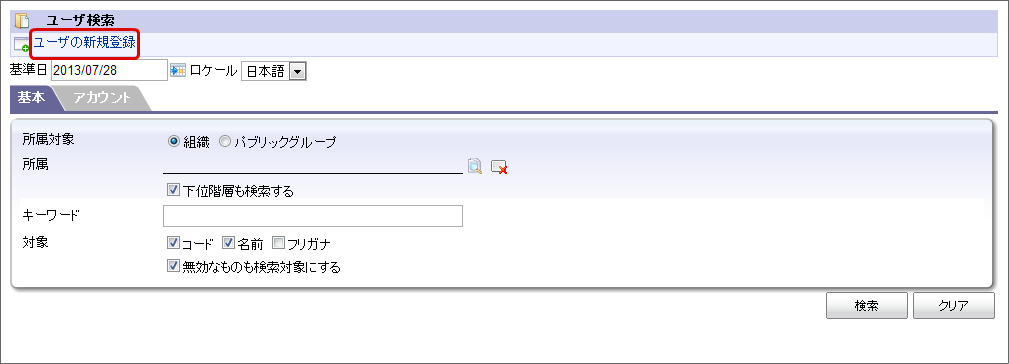
Task: Switch to the アカウント tab
Action: (102, 98)
